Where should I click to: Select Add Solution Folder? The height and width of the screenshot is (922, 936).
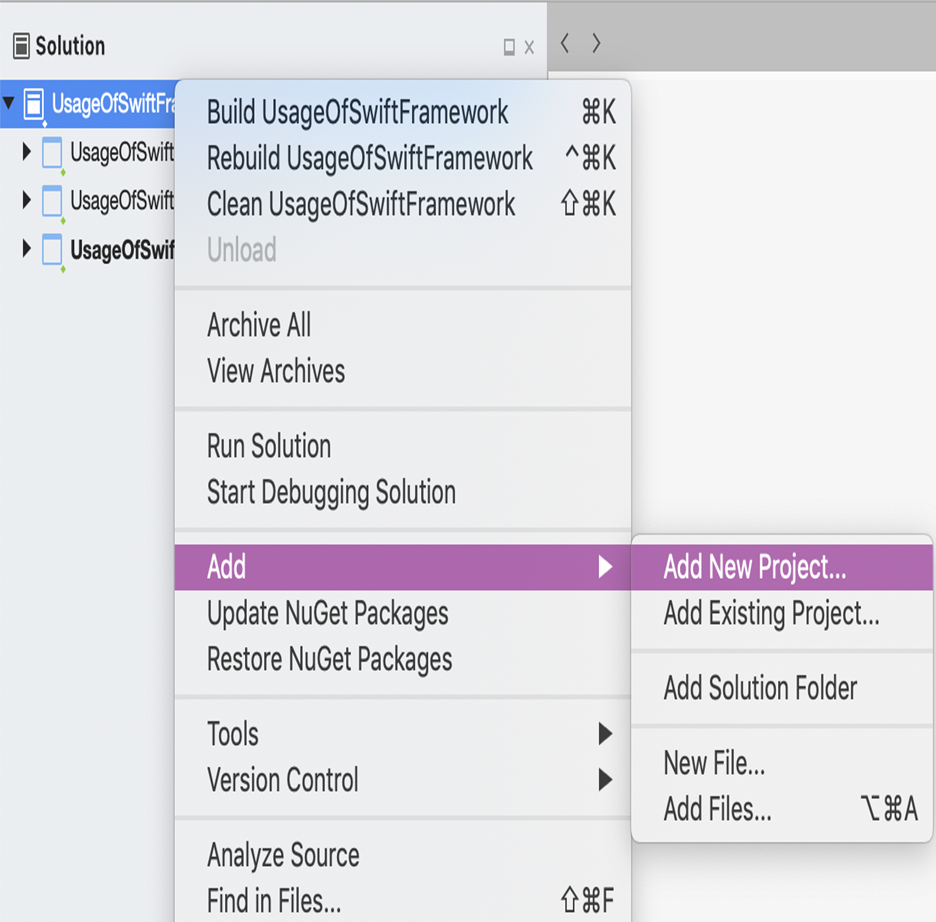tap(782, 687)
